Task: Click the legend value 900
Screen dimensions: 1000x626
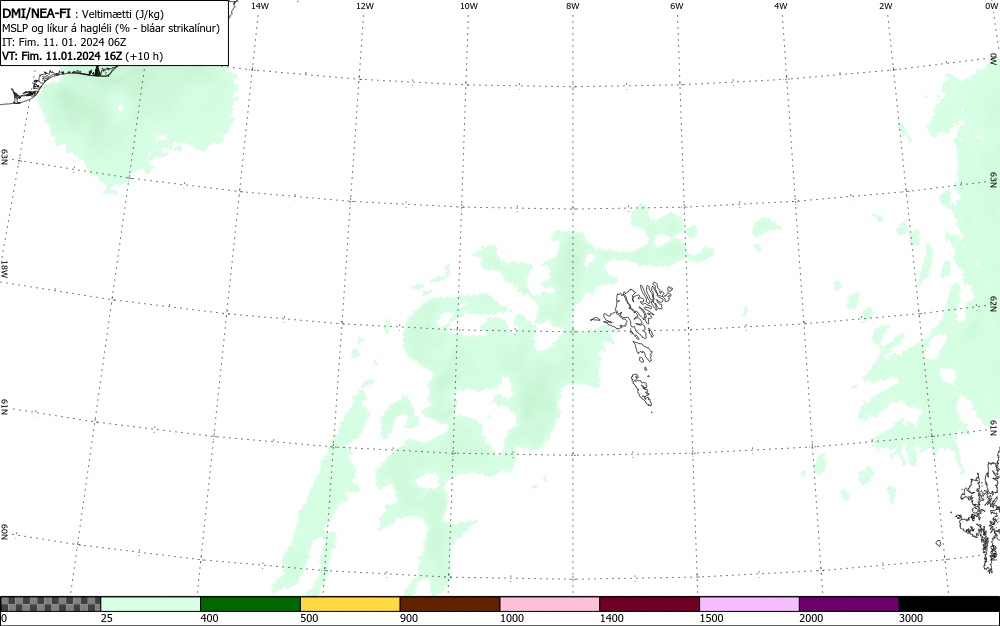Action: pyautogui.click(x=409, y=618)
